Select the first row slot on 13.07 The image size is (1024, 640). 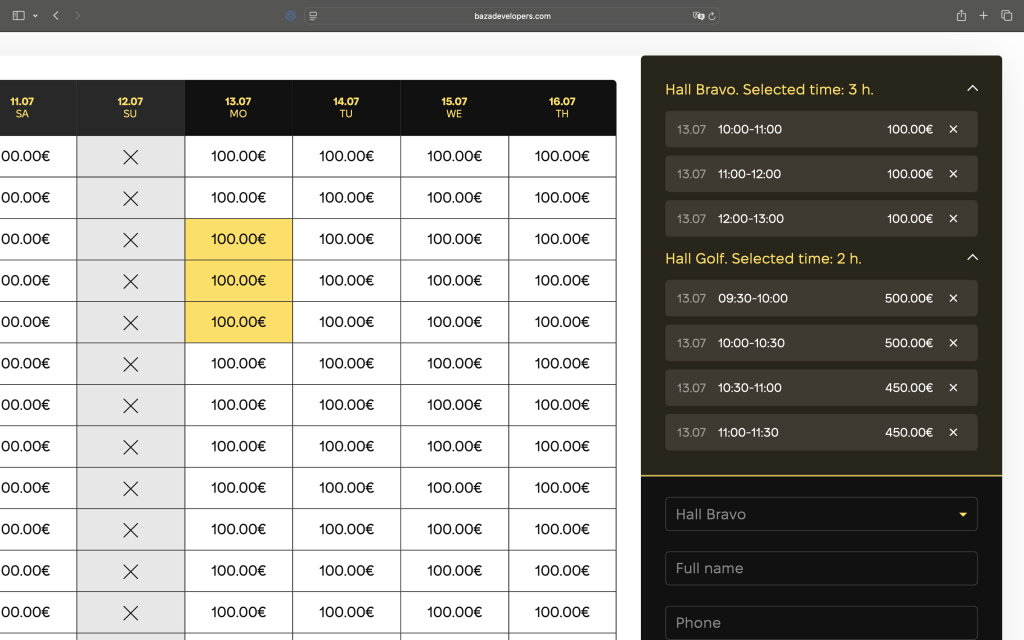(x=238, y=156)
